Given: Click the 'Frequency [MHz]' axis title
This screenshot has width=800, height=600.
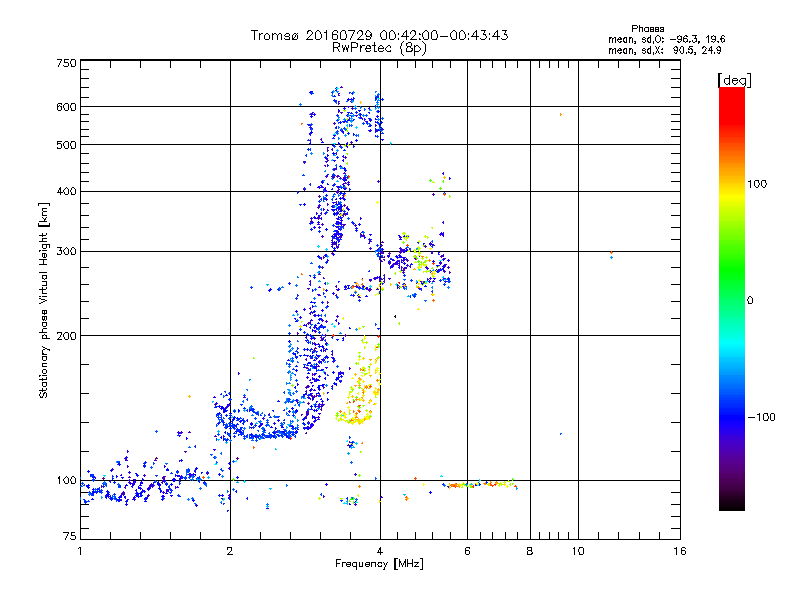Looking at the screenshot, I should (380, 564).
